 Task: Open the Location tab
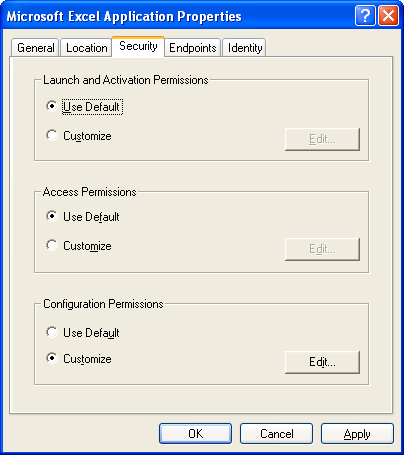(86, 48)
